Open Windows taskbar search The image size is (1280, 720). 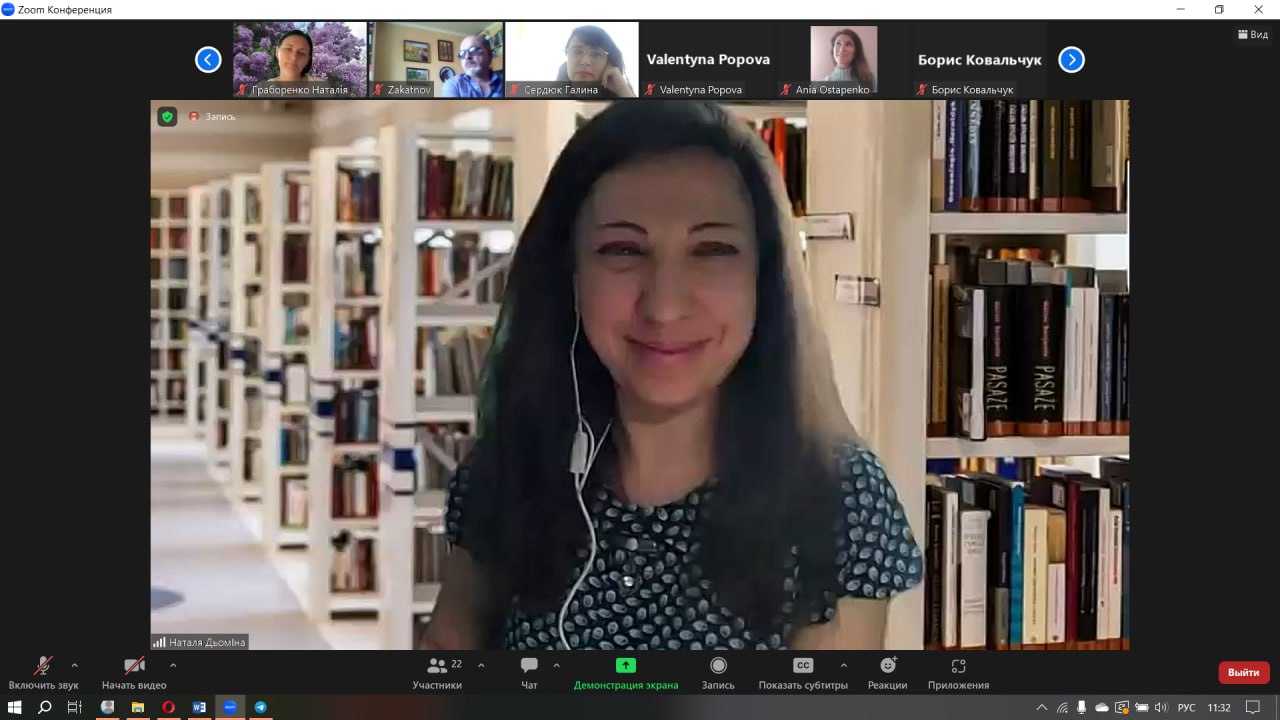pos(45,707)
